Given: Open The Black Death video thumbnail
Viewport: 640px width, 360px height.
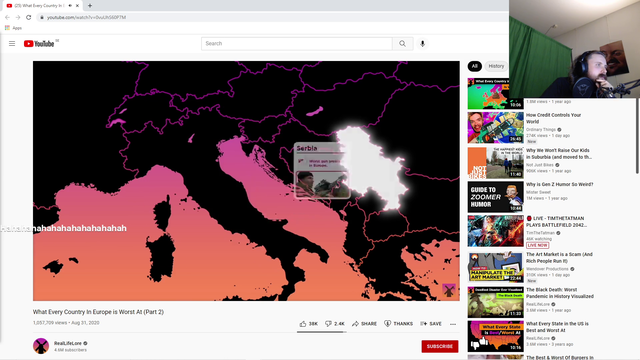Looking at the screenshot, I should (x=496, y=302).
